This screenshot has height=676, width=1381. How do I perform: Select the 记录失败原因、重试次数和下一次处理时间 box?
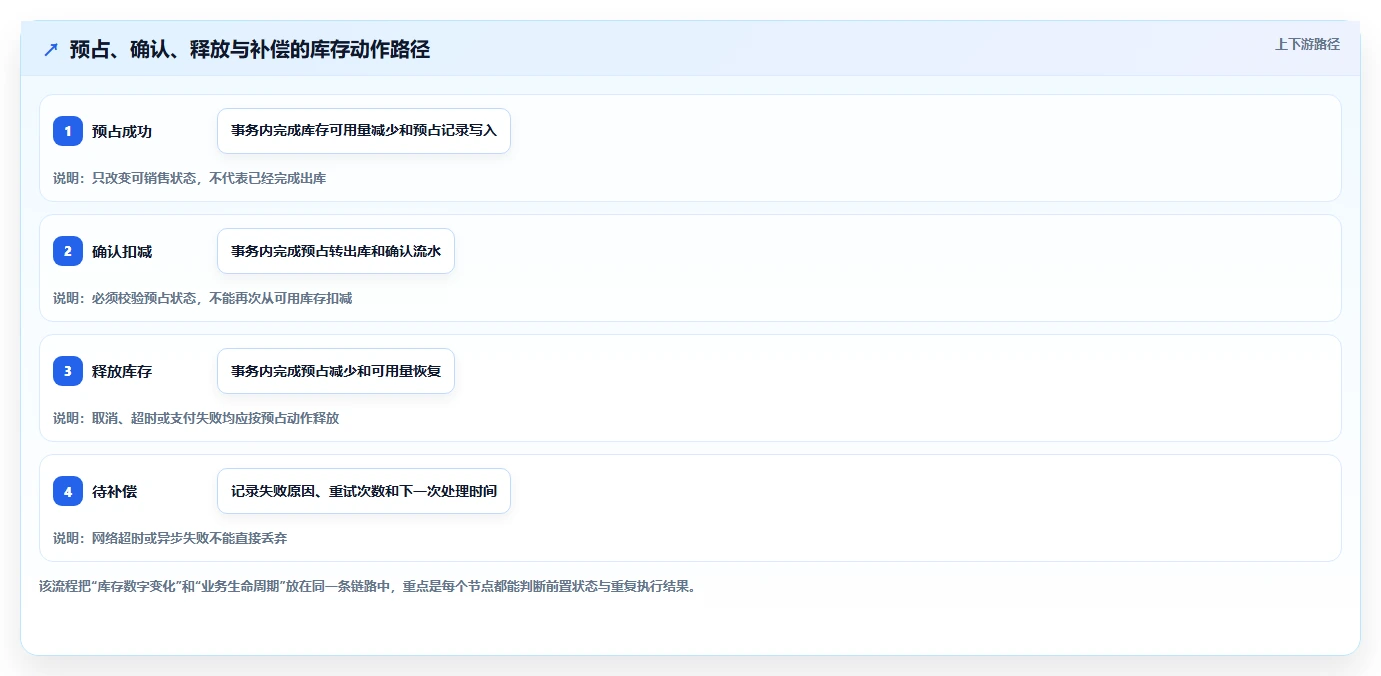pyautogui.click(x=364, y=491)
